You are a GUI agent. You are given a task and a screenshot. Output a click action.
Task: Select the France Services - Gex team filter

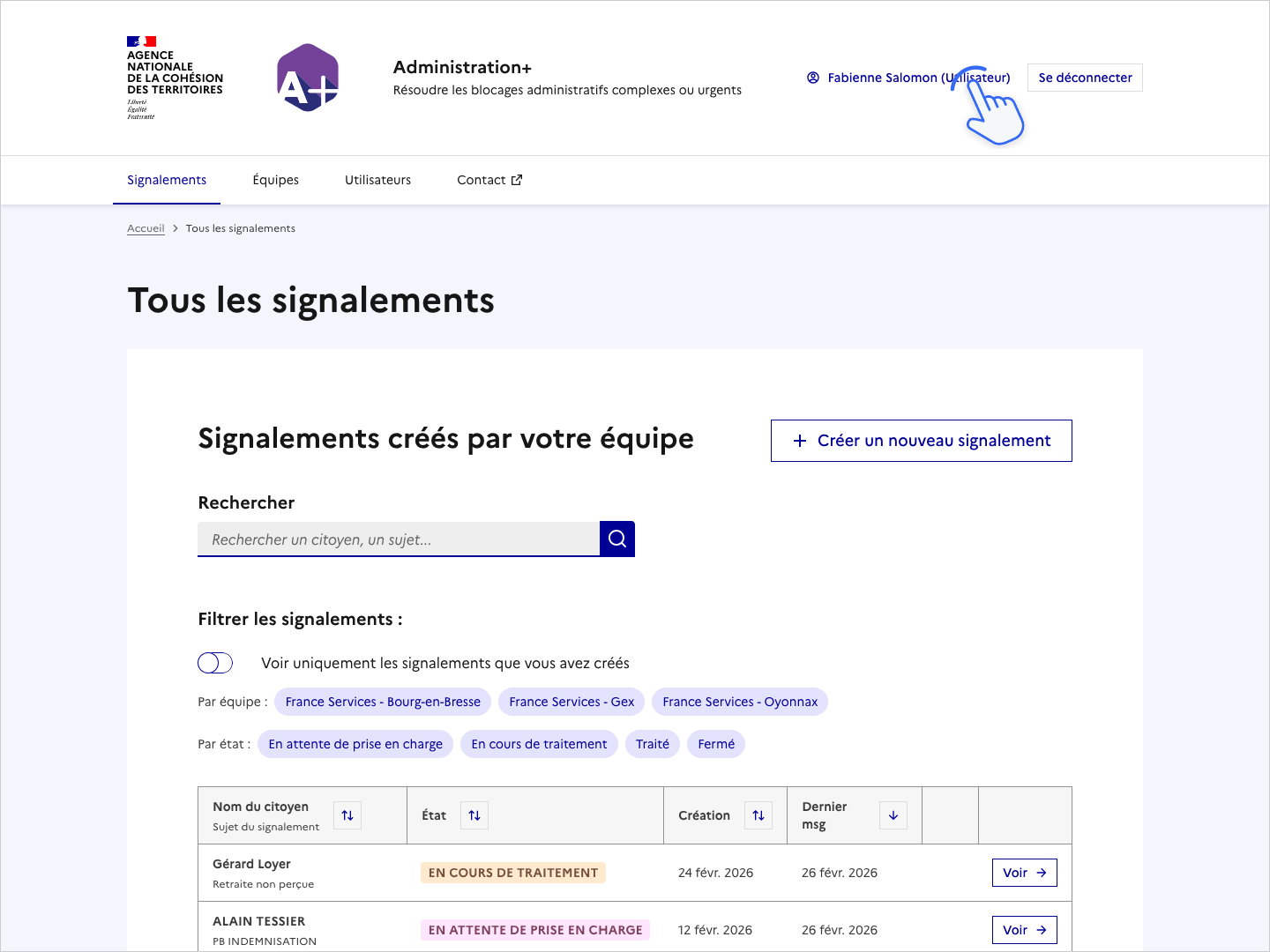pyautogui.click(x=571, y=702)
